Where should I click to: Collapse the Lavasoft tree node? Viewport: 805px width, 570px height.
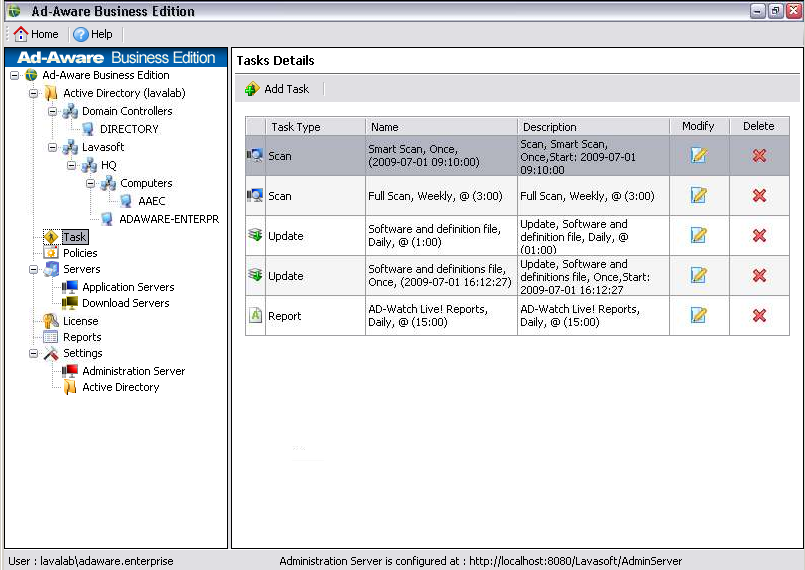click(x=52, y=147)
